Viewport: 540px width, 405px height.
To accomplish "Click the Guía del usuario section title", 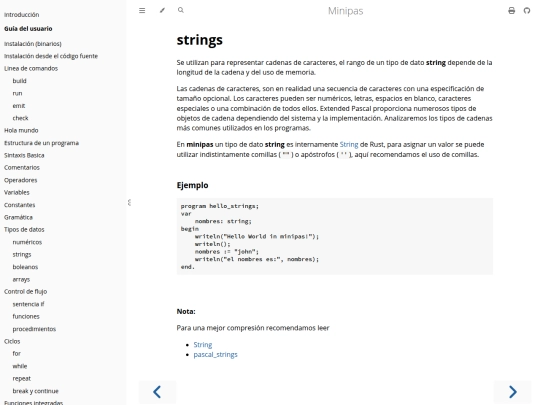I will point(28,29).
